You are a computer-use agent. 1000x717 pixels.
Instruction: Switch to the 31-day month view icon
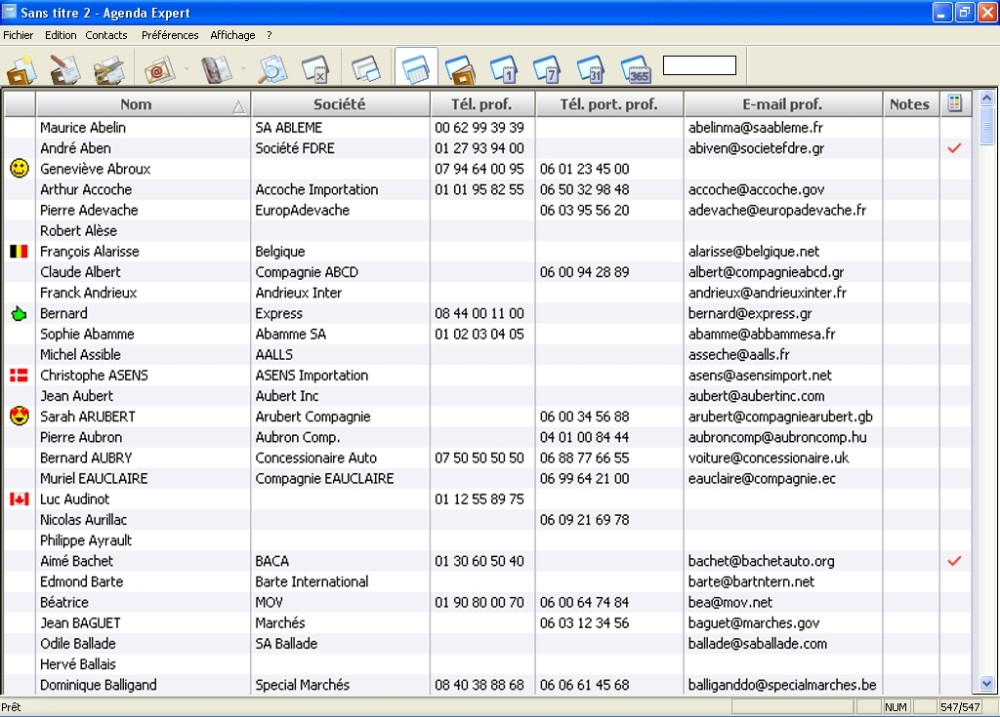coord(591,70)
